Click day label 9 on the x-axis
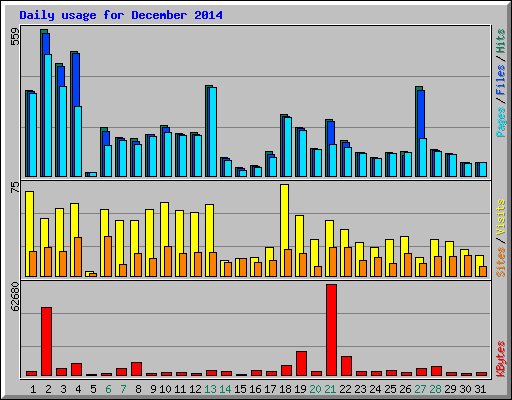512x400 pixels. click(153, 389)
